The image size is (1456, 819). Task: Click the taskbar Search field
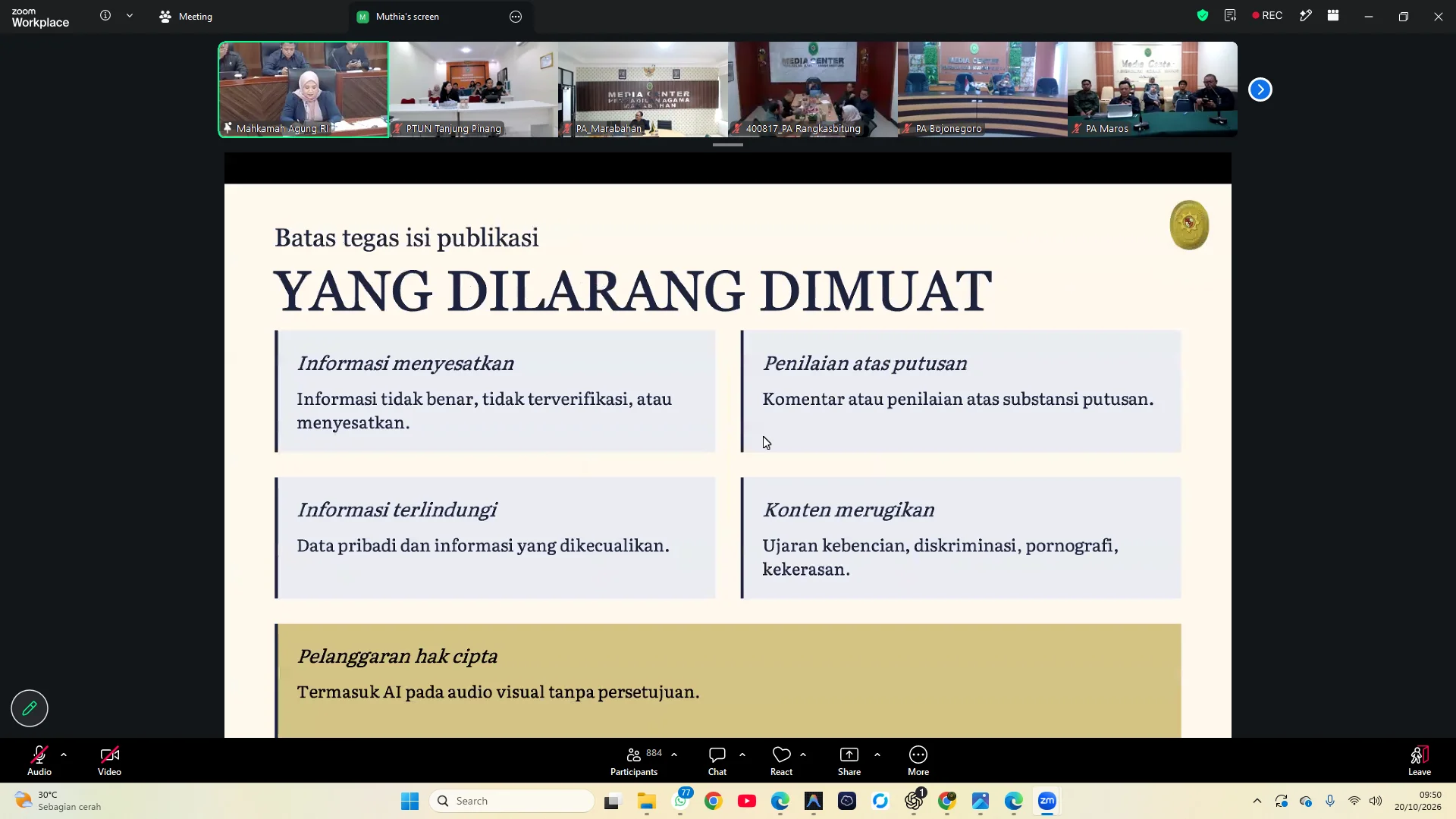pos(512,801)
